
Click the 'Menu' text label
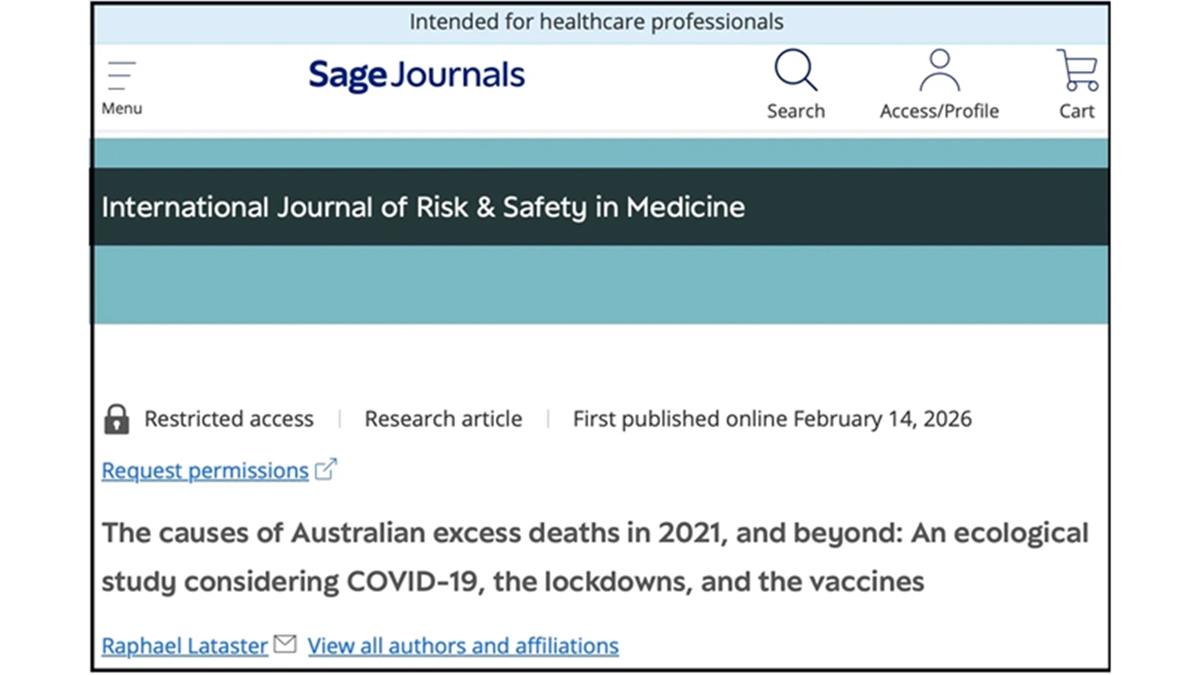(x=121, y=109)
